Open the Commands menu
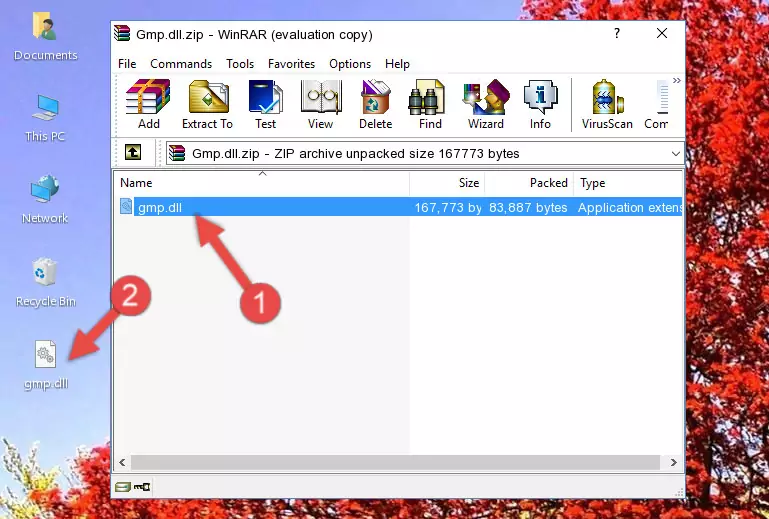The width and height of the screenshot is (769, 519). tap(181, 64)
